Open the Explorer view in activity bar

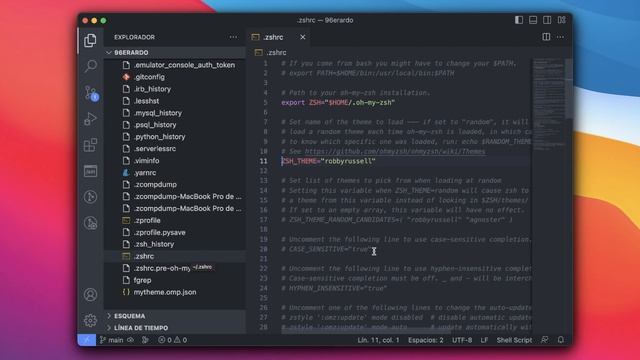(90, 40)
